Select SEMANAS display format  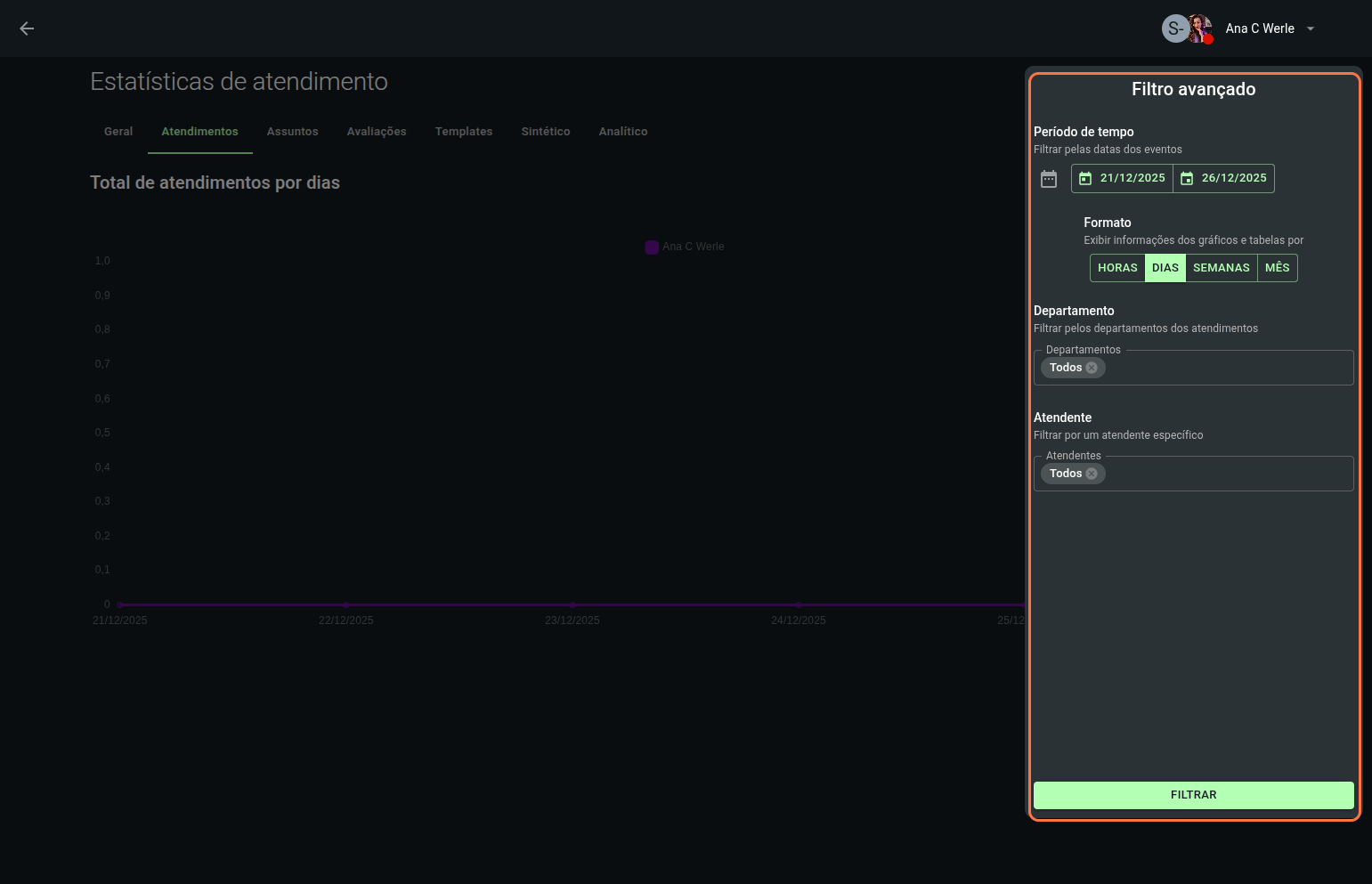1221,268
